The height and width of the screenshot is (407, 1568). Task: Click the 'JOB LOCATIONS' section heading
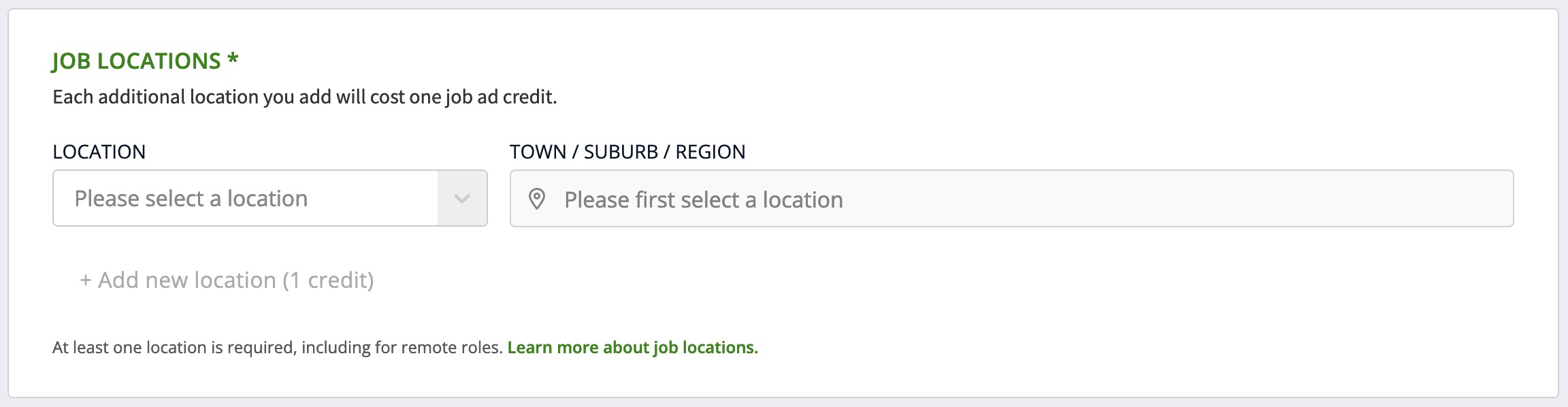[x=136, y=61]
